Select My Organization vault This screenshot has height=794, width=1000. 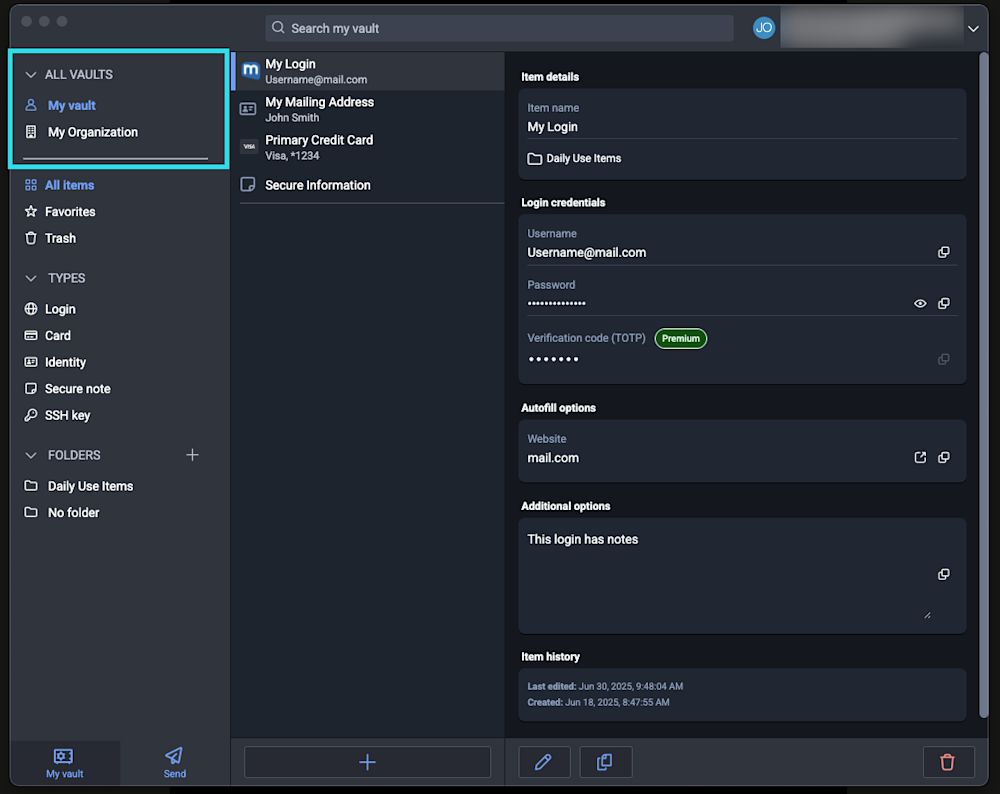coord(92,132)
